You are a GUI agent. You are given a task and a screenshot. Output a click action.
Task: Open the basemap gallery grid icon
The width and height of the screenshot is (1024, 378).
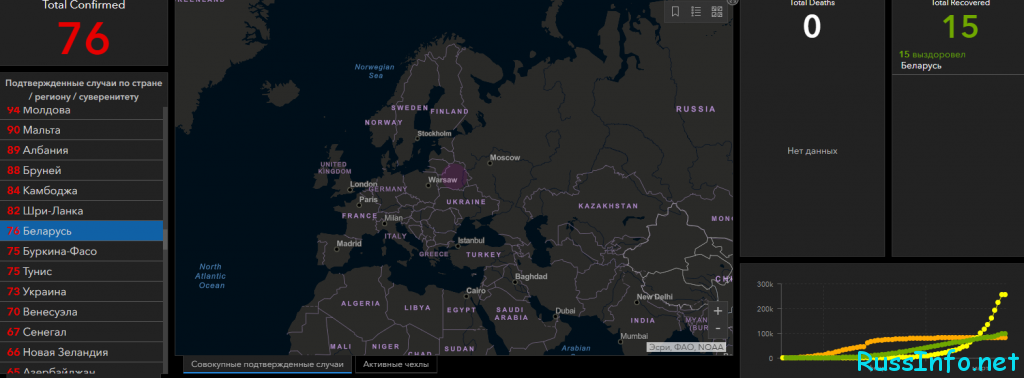(x=716, y=11)
